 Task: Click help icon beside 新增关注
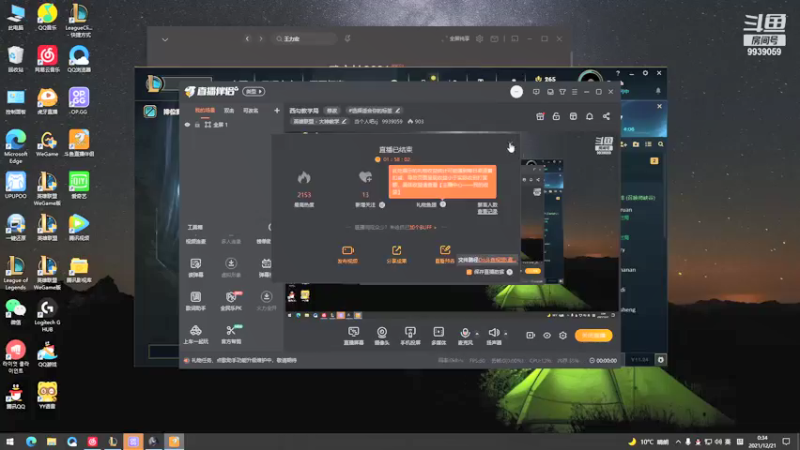click(x=382, y=205)
